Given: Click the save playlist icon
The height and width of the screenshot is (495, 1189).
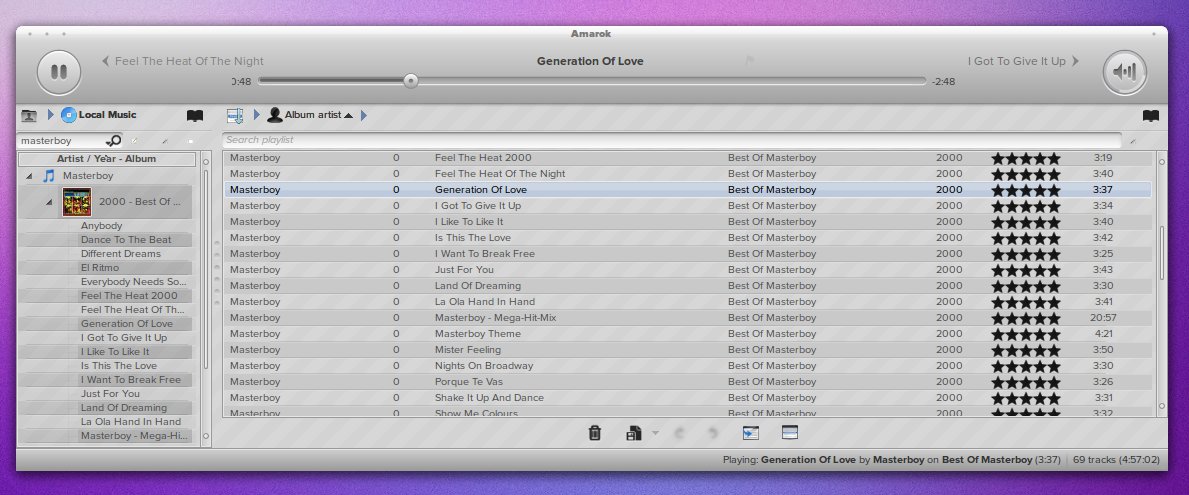Looking at the screenshot, I should pos(634,434).
